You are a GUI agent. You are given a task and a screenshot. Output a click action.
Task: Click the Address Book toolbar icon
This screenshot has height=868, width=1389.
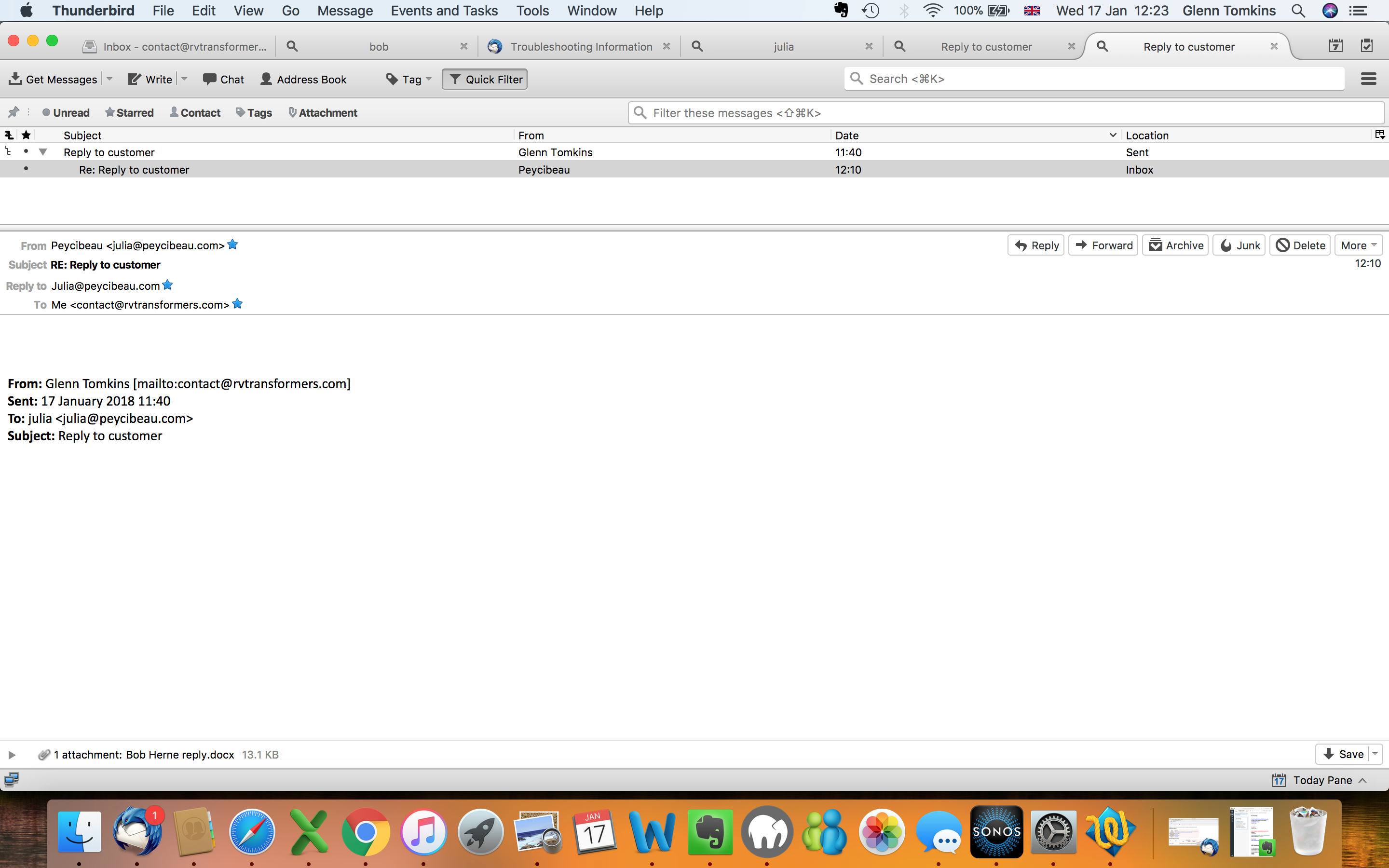[x=303, y=79]
